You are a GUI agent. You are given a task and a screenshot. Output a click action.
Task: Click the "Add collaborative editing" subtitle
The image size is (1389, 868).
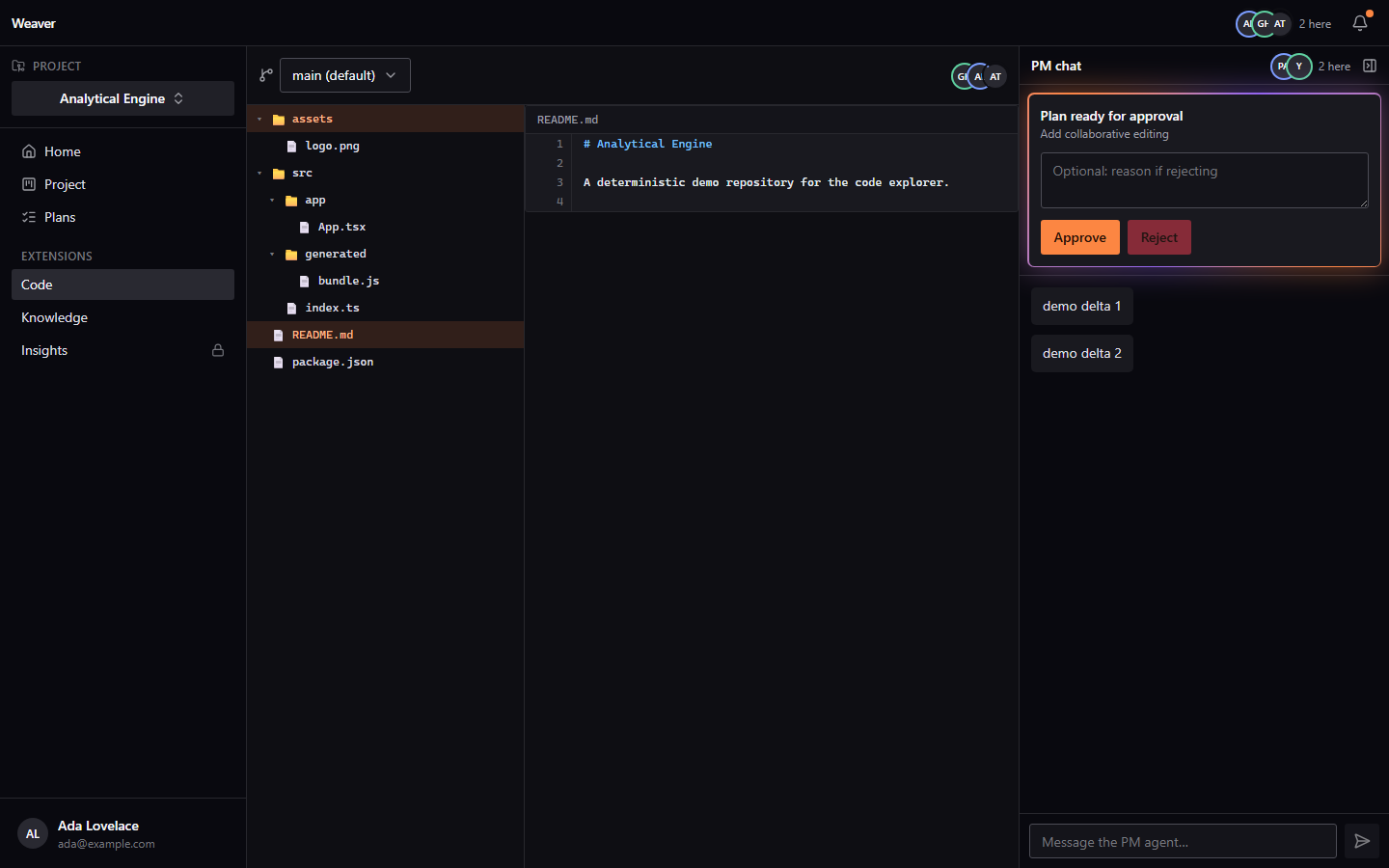pos(1104,134)
